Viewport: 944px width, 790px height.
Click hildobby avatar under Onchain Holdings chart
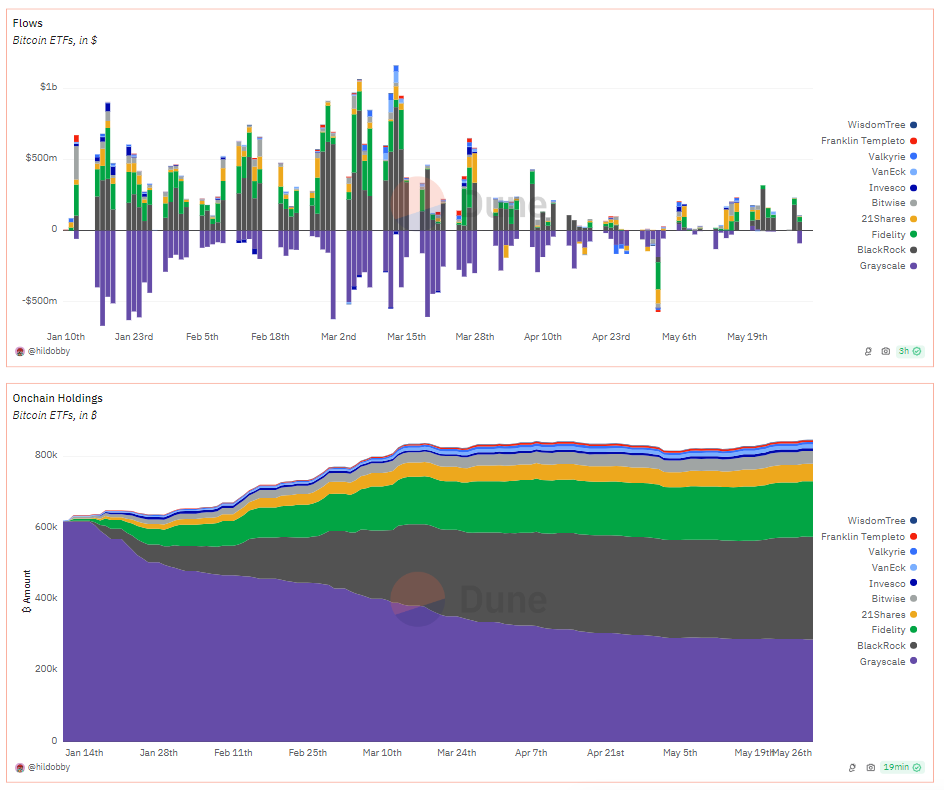tap(20, 767)
